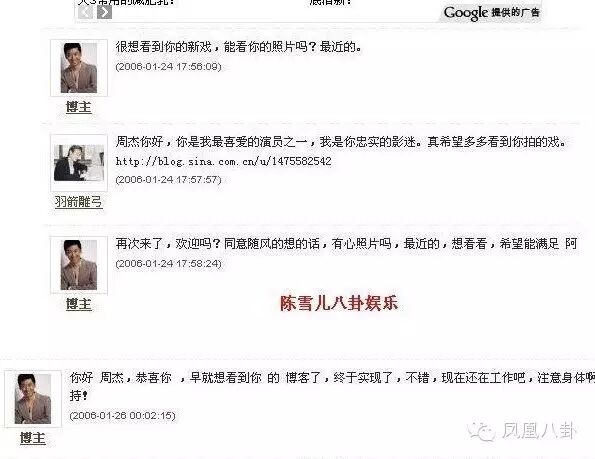595x459 pixels.
Task: Click the third comment's 博主 avatar
Action: click(79, 265)
